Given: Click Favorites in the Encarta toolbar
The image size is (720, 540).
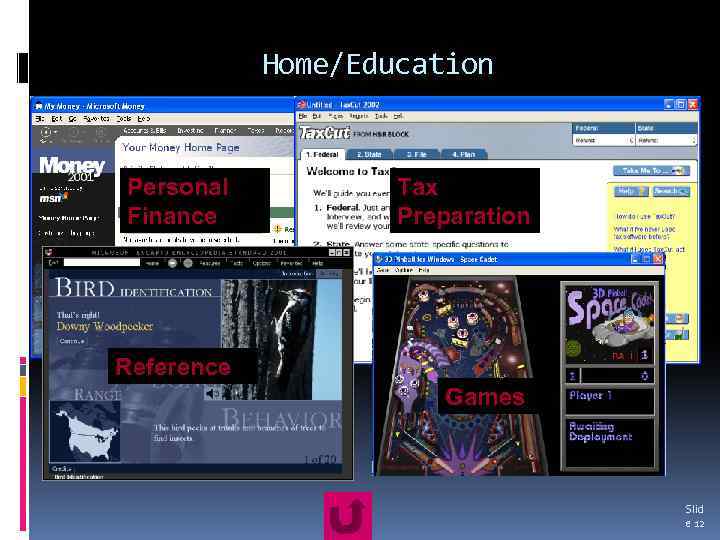Looking at the screenshot, I should point(291,263).
